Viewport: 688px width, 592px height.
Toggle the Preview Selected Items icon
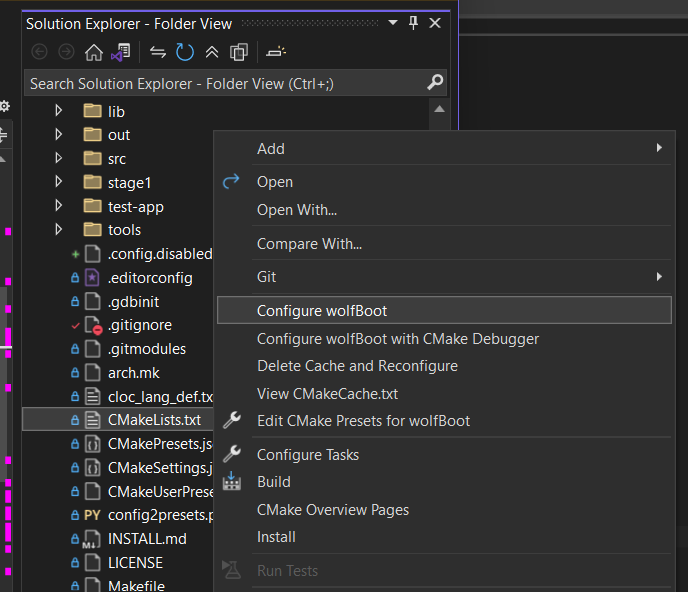click(x=276, y=52)
